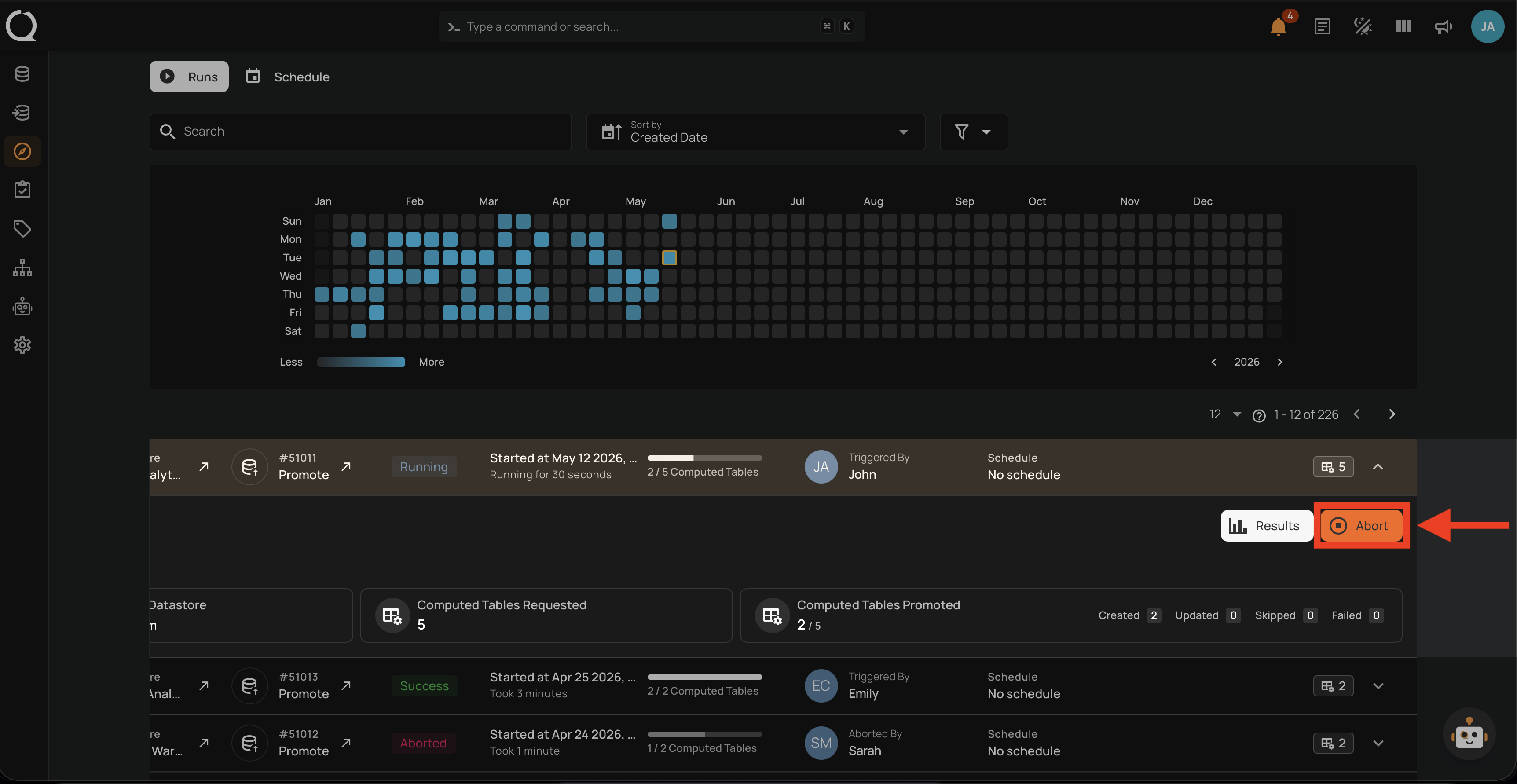Open the clipboard checks sidebar icon
Viewport: 1517px width, 784px height.
(22, 190)
